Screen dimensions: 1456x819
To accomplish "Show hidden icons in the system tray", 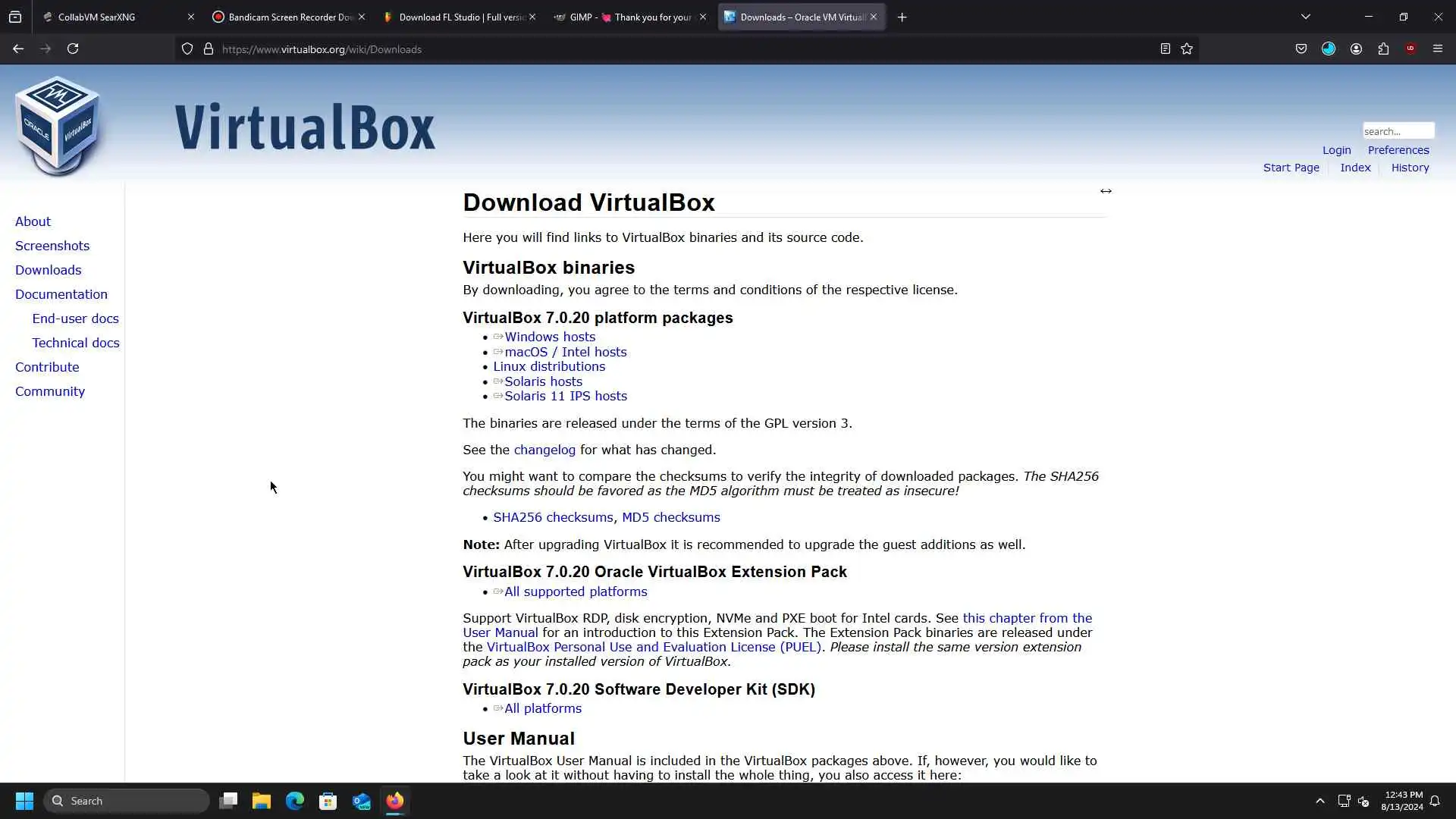I will [1319, 801].
